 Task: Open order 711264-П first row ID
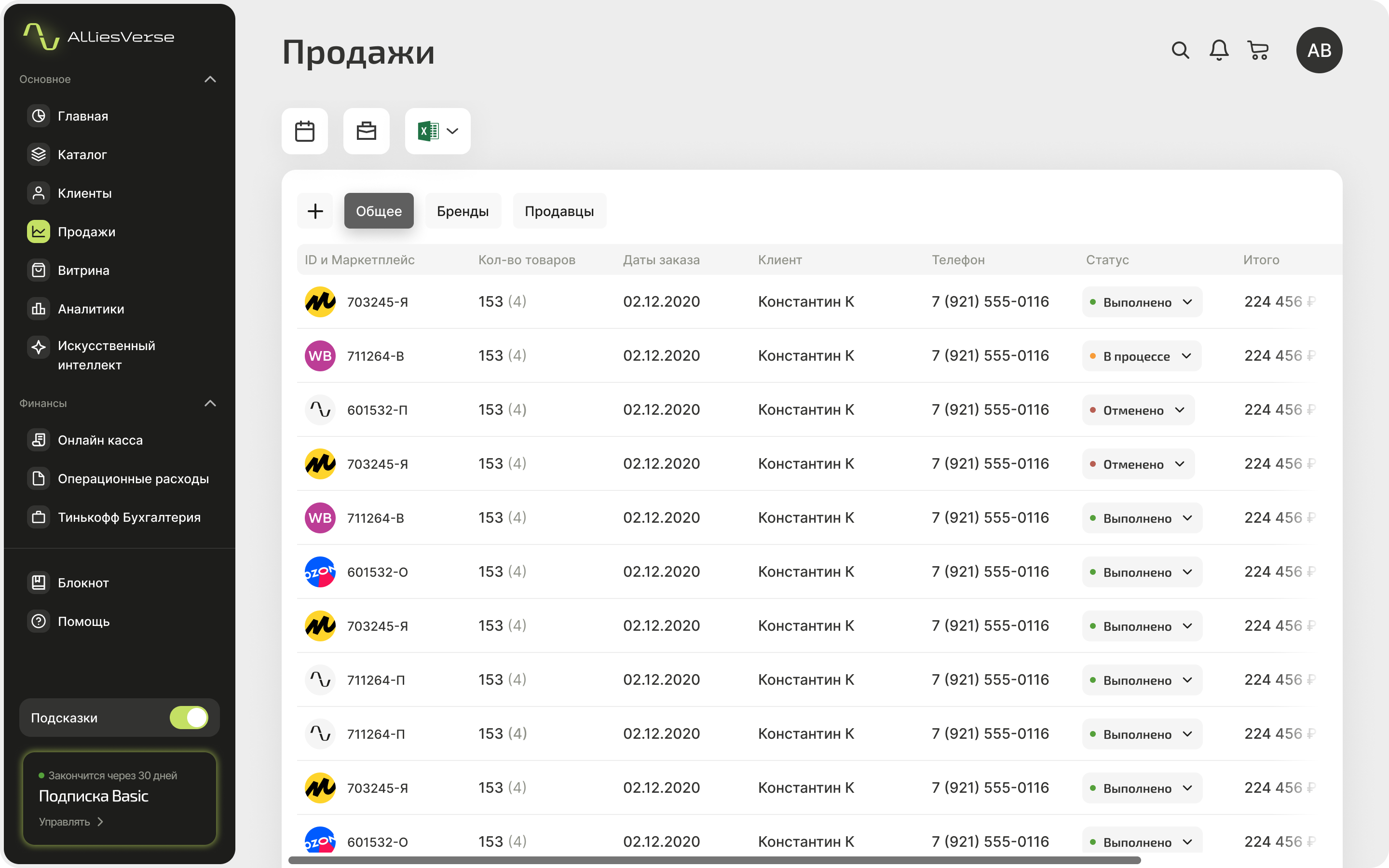(376, 680)
